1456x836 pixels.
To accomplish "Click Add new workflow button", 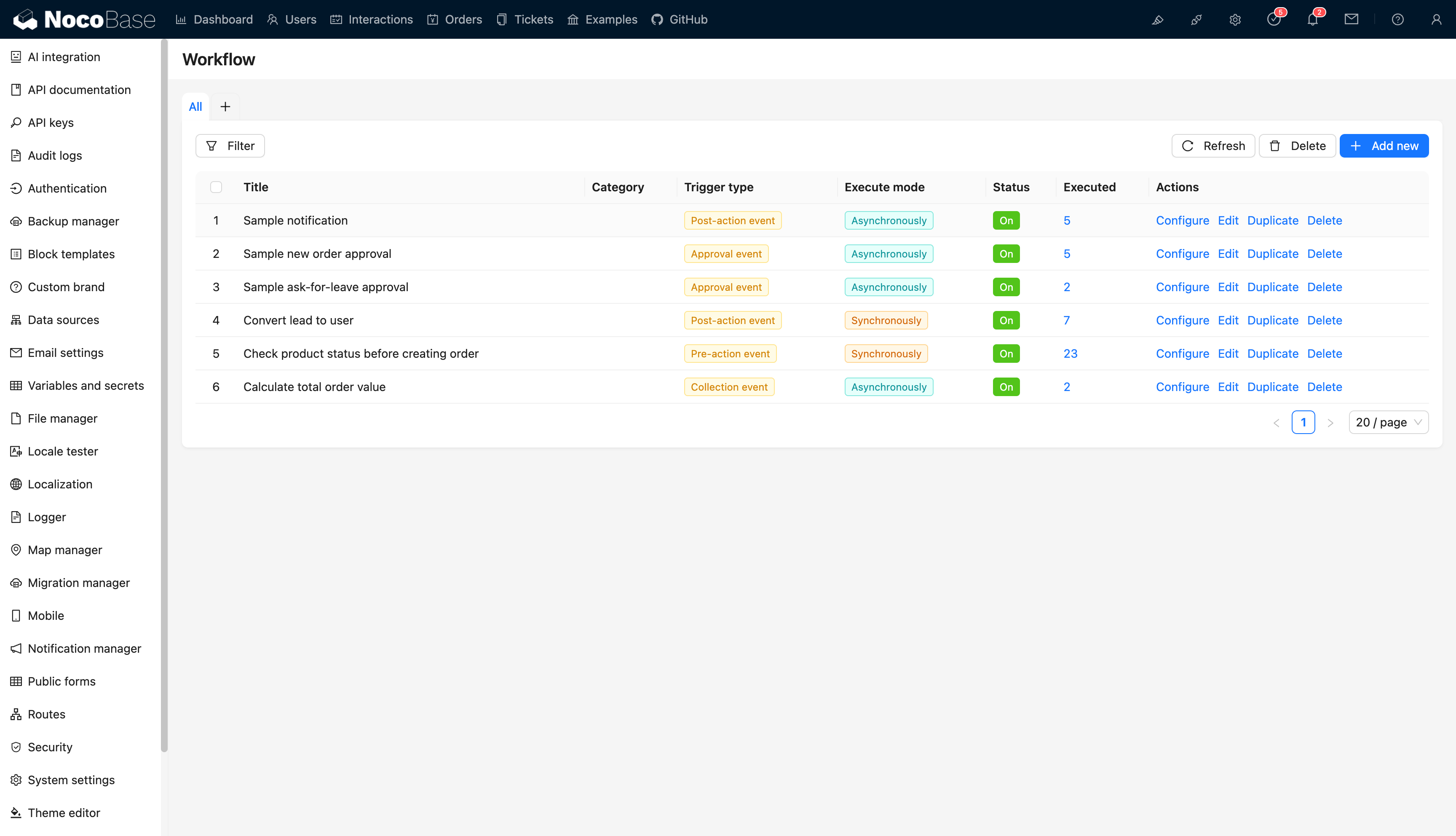I will click(x=1384, y=146).
